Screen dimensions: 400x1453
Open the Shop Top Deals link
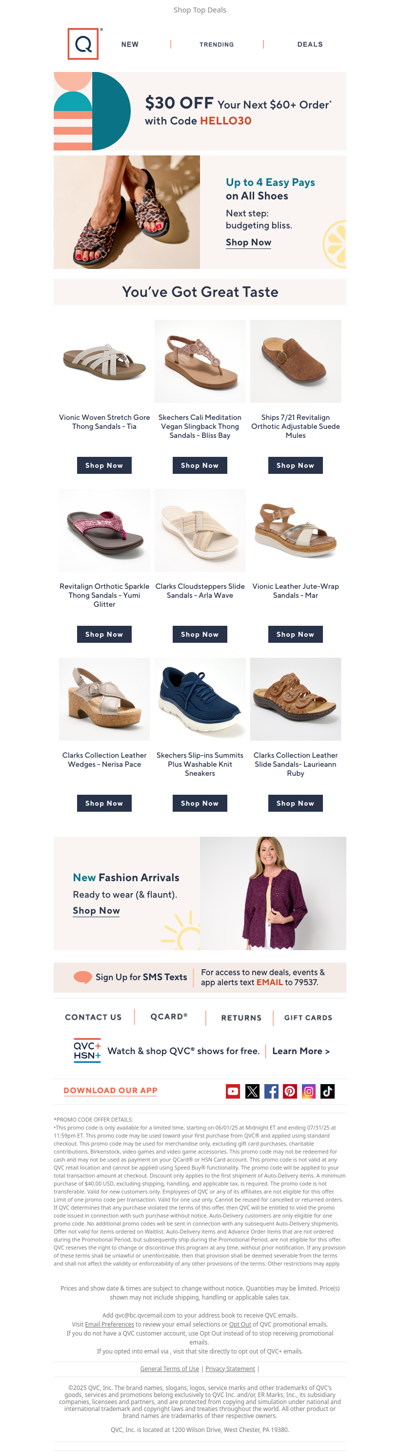point(200,10)
